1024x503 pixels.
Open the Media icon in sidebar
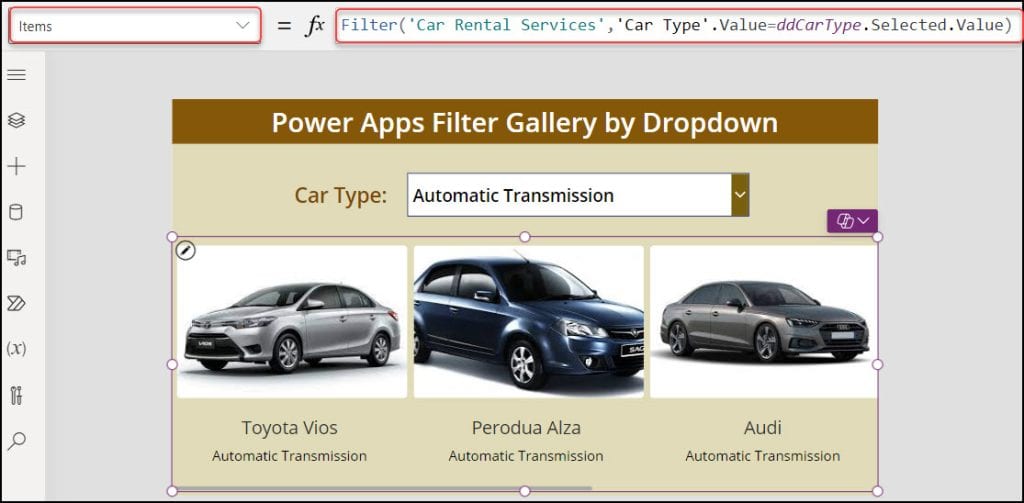pos(16,257)
